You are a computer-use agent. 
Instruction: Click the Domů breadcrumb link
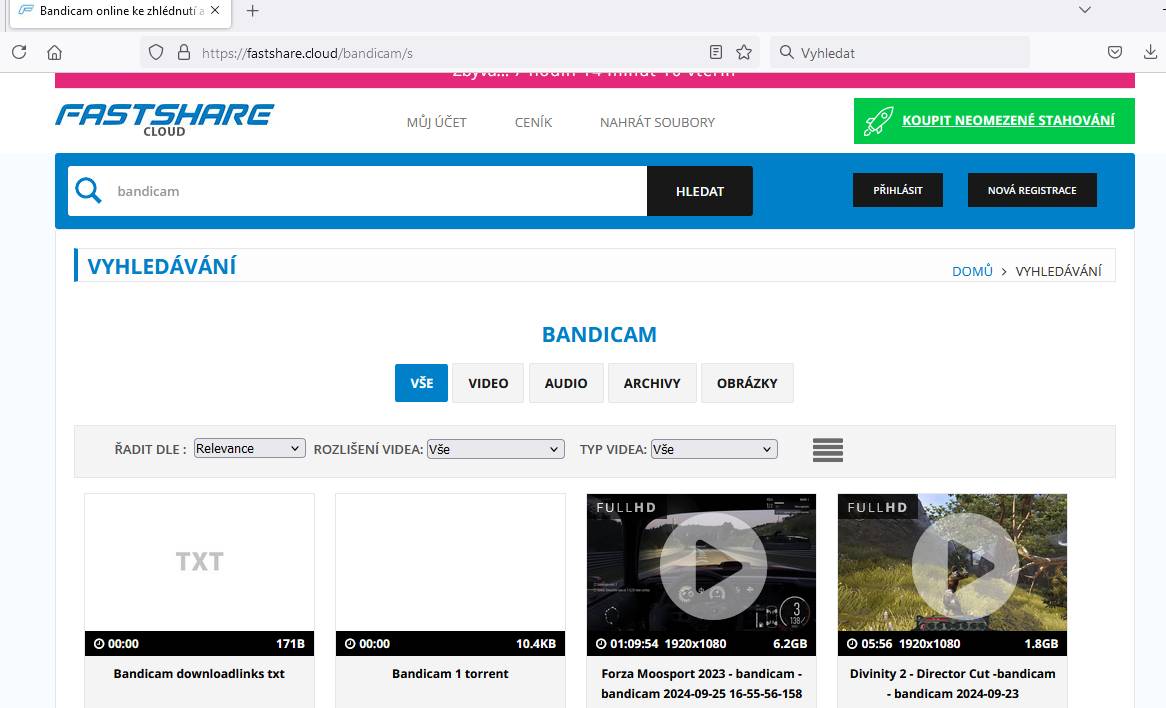click(x=972, y=271)
